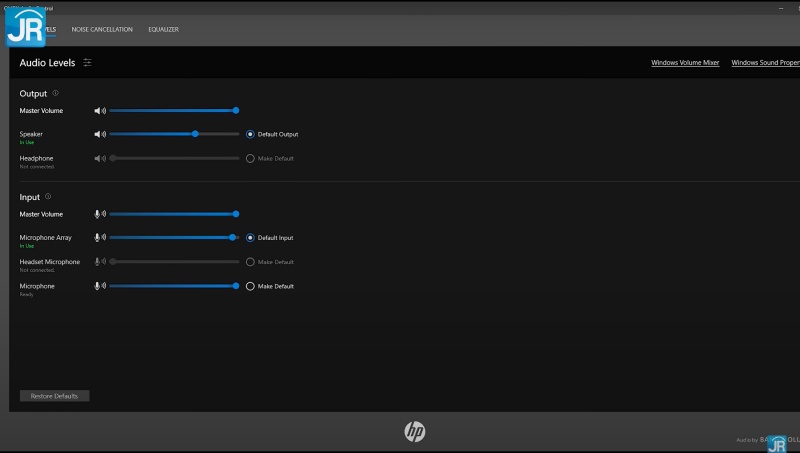Open the Windows Sound Properties link

(765, 62)
